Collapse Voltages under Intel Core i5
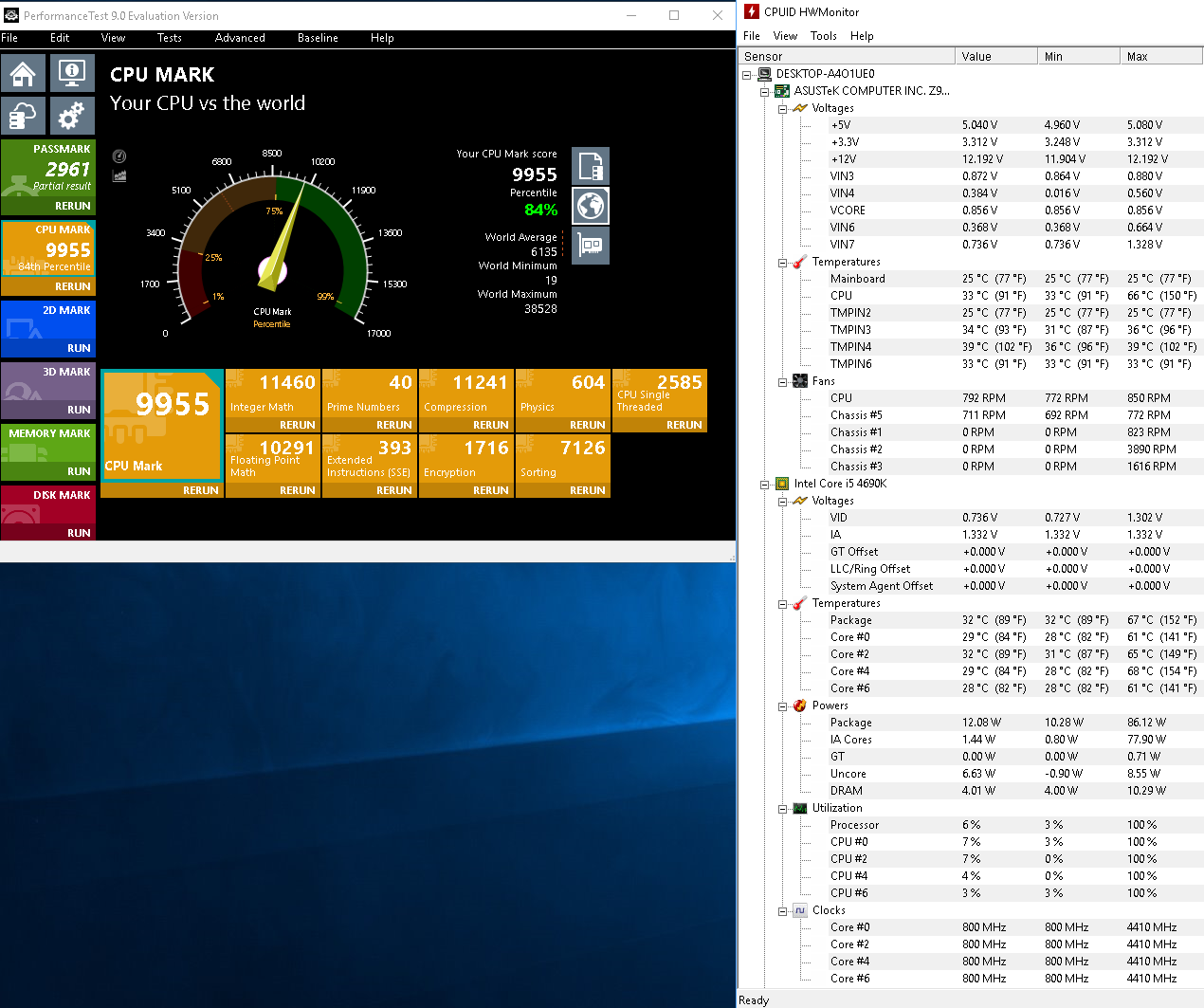The width and height of the screenshot is (1204, 1008). point(783,501)
